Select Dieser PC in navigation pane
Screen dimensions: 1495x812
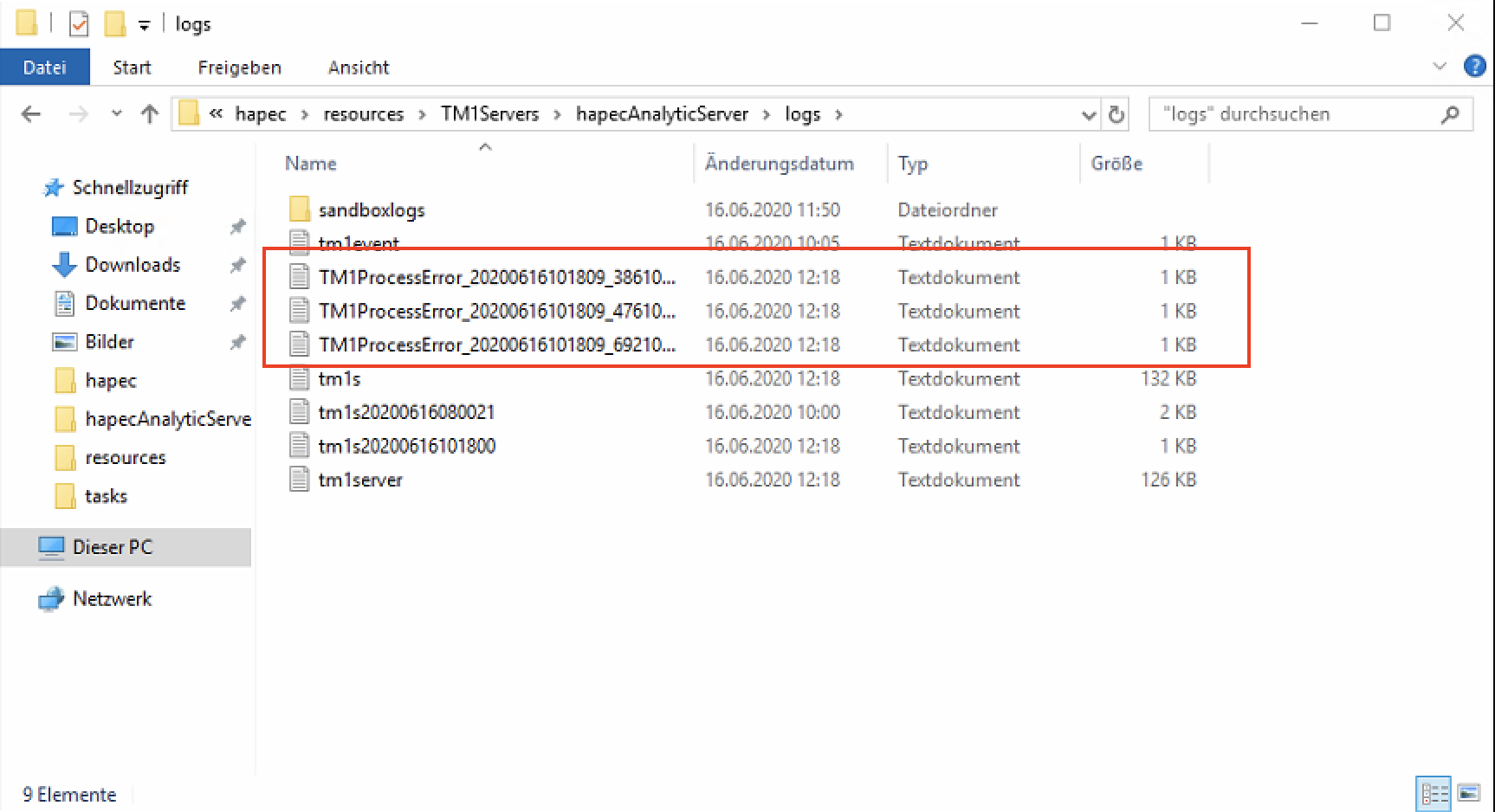(113, 547)
